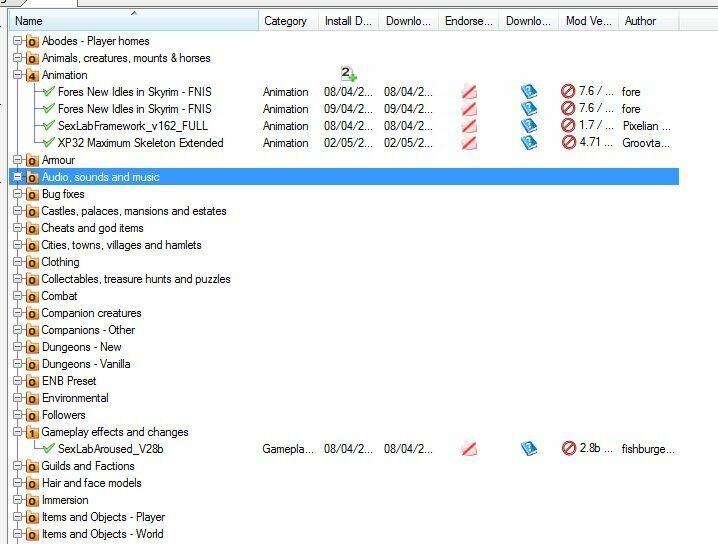This screenshot has width=718, height=544.
Task: Select Items and Objects - Player
Action: [x=103, y=517]
